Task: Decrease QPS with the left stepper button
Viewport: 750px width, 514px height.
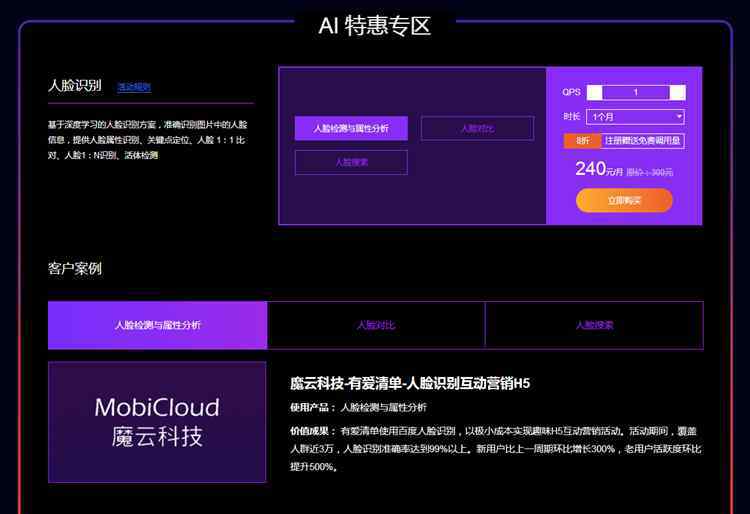Action: (x=595, y=92)
